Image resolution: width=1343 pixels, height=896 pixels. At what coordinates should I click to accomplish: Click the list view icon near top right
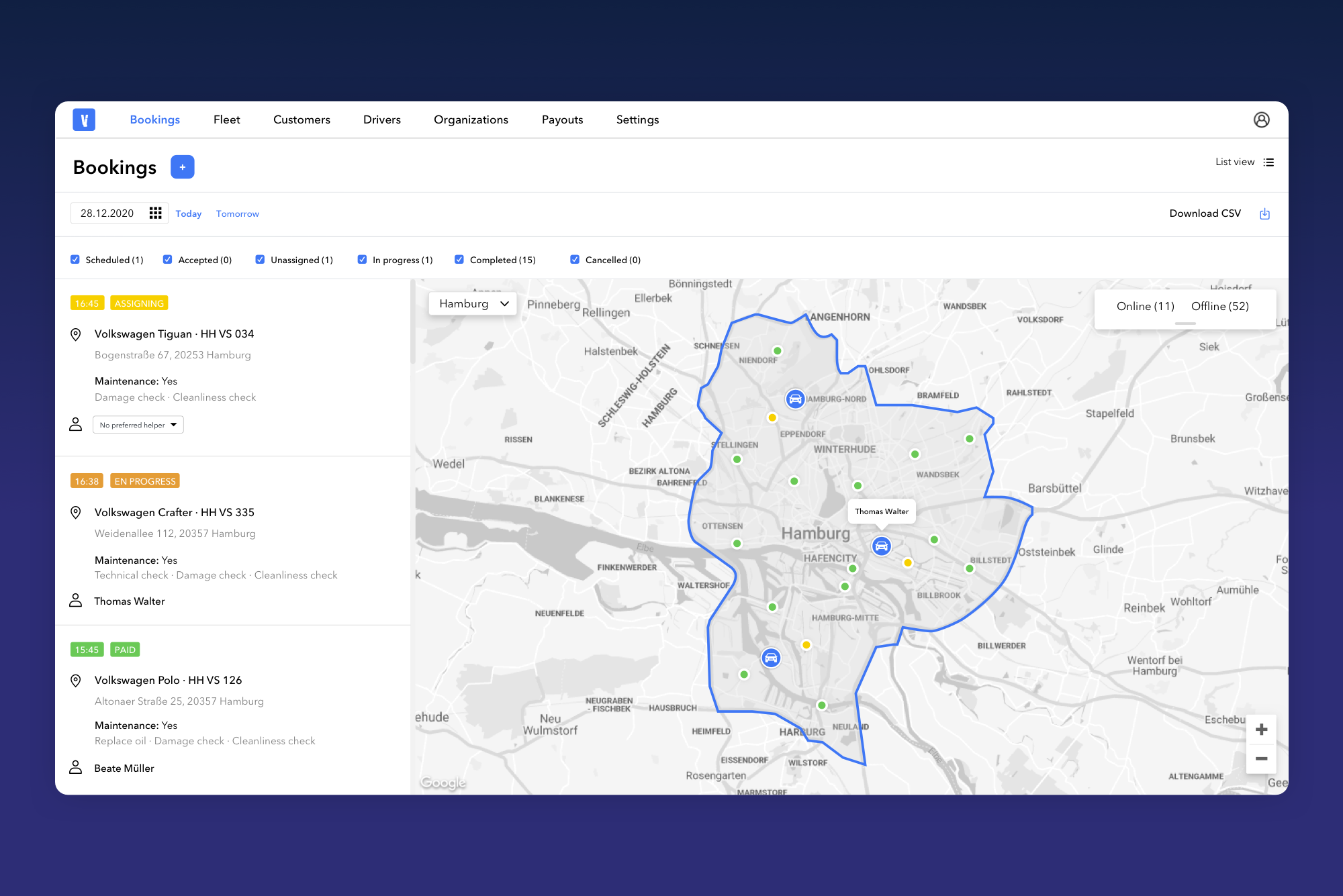(x=1268, y=162)
